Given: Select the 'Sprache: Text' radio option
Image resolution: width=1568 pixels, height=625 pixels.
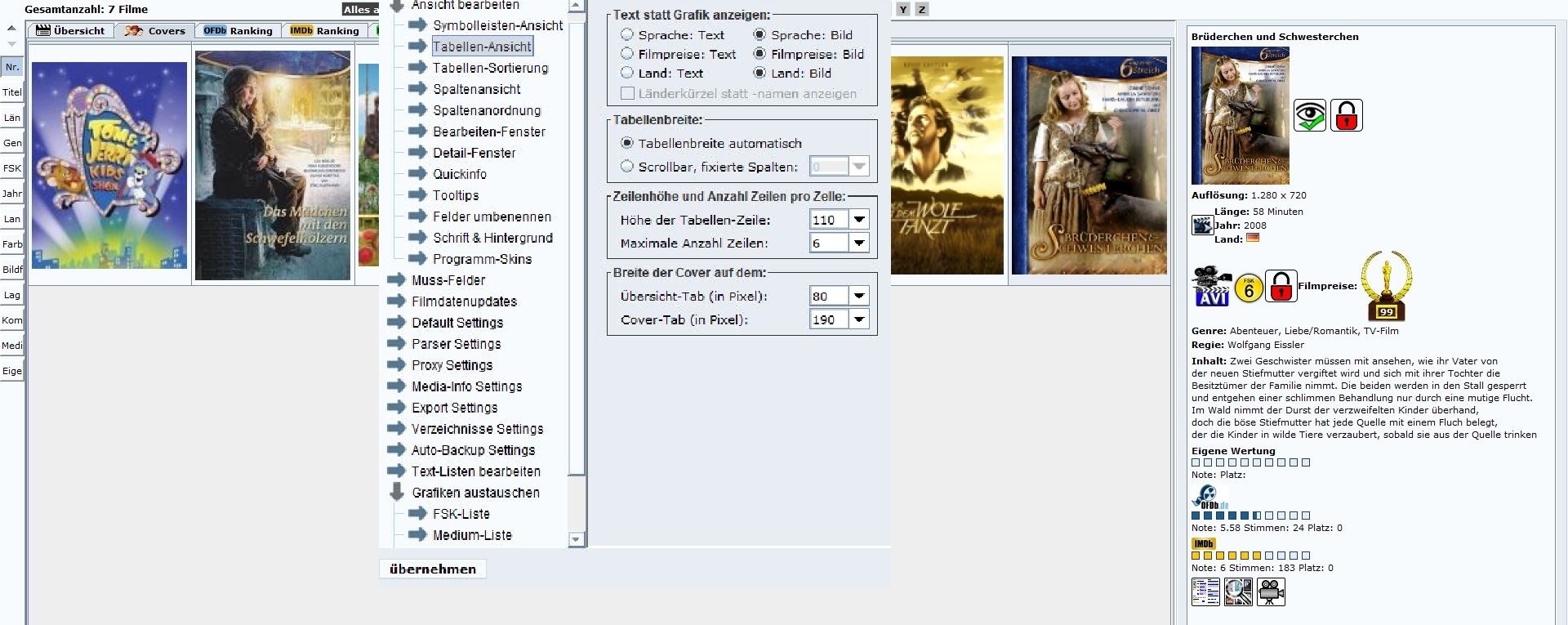Looking at the screenshot, I should 627,35.
